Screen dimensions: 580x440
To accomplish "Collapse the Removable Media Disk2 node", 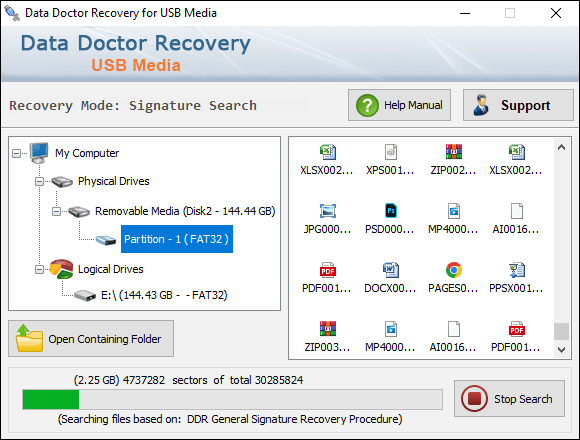I will [x=56, y=211].
